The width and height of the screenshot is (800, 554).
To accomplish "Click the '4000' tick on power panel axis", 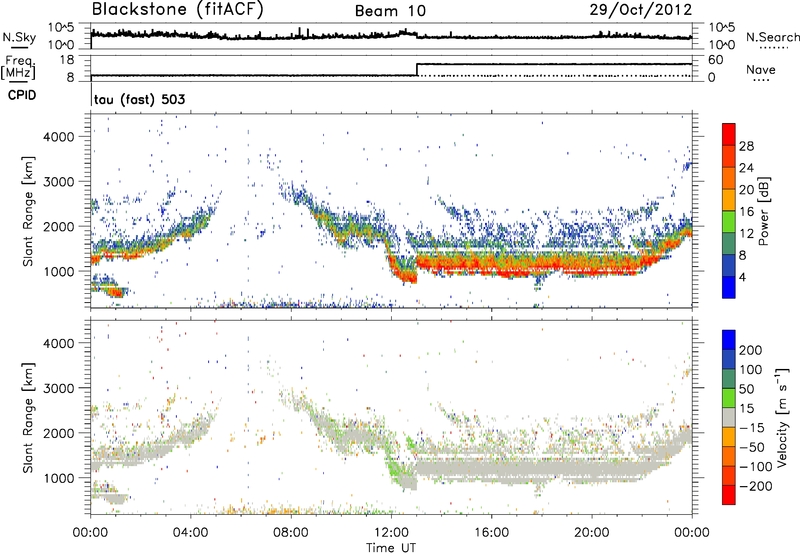I will (58, 137).
